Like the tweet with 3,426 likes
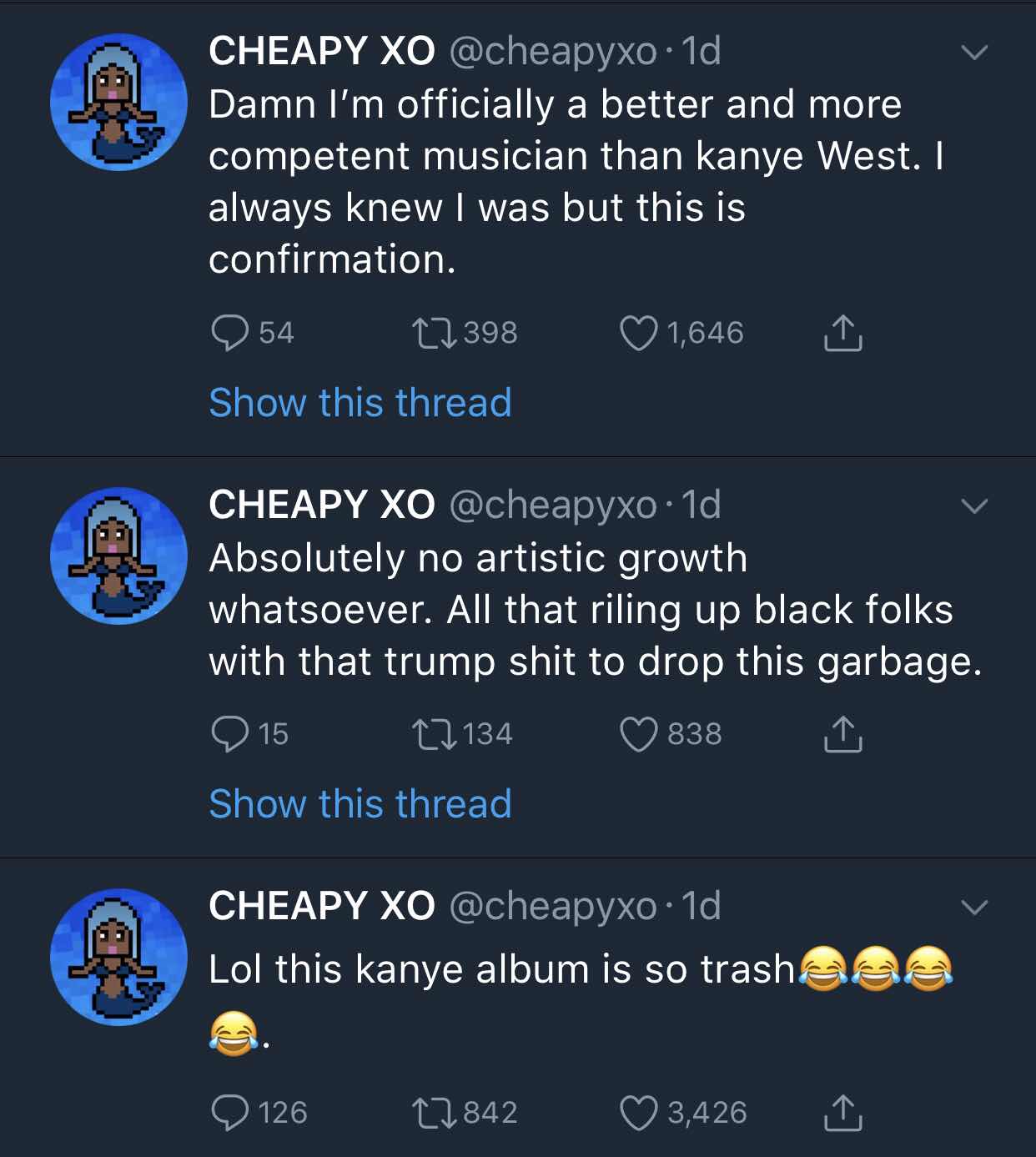This screenshot has width=1036, height=1157. (639, 1113)
